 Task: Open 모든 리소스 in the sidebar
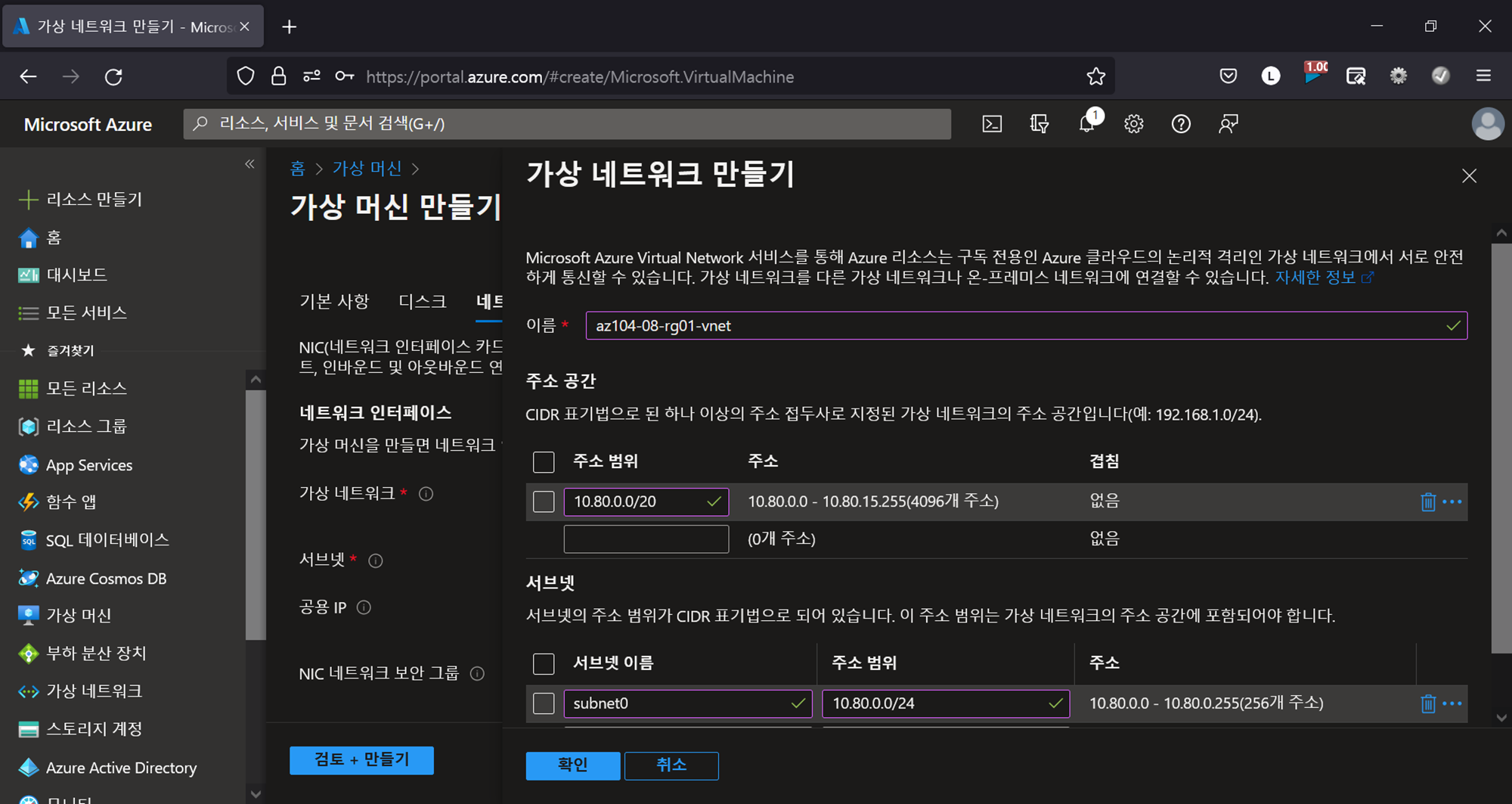(x=72, y=389)
